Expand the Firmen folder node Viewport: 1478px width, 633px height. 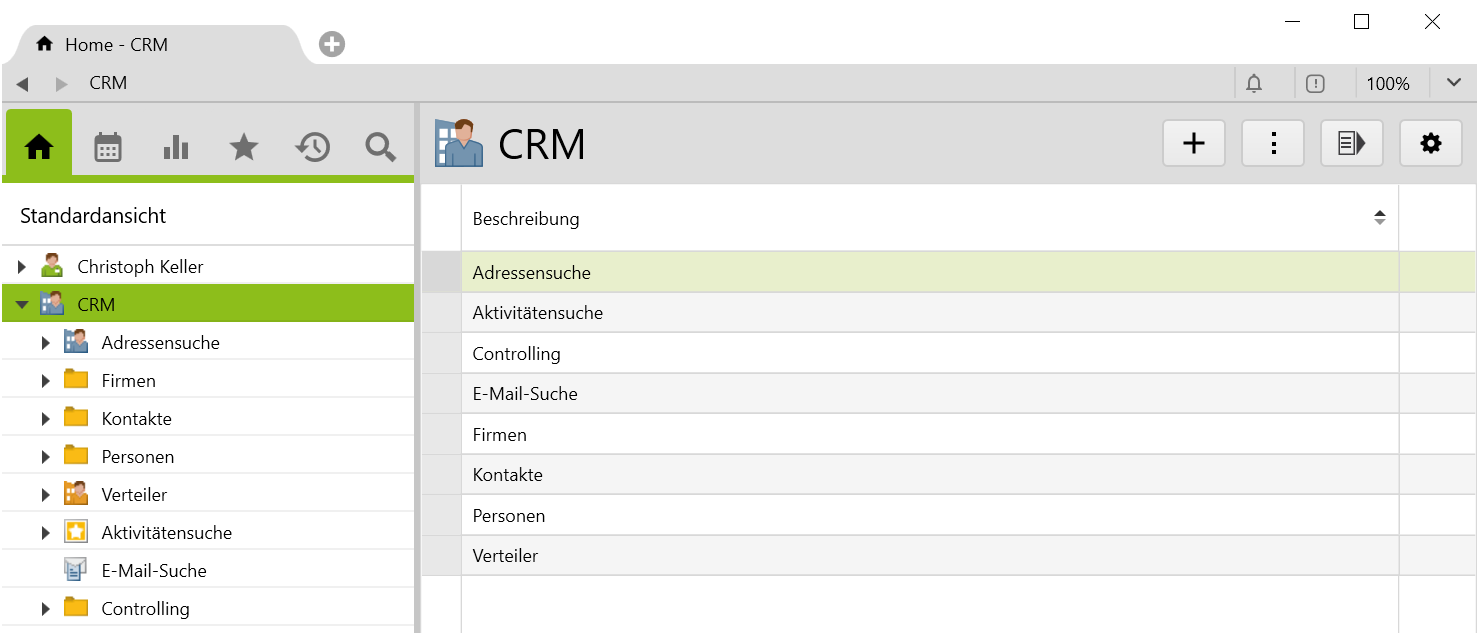tap(46, 381)
